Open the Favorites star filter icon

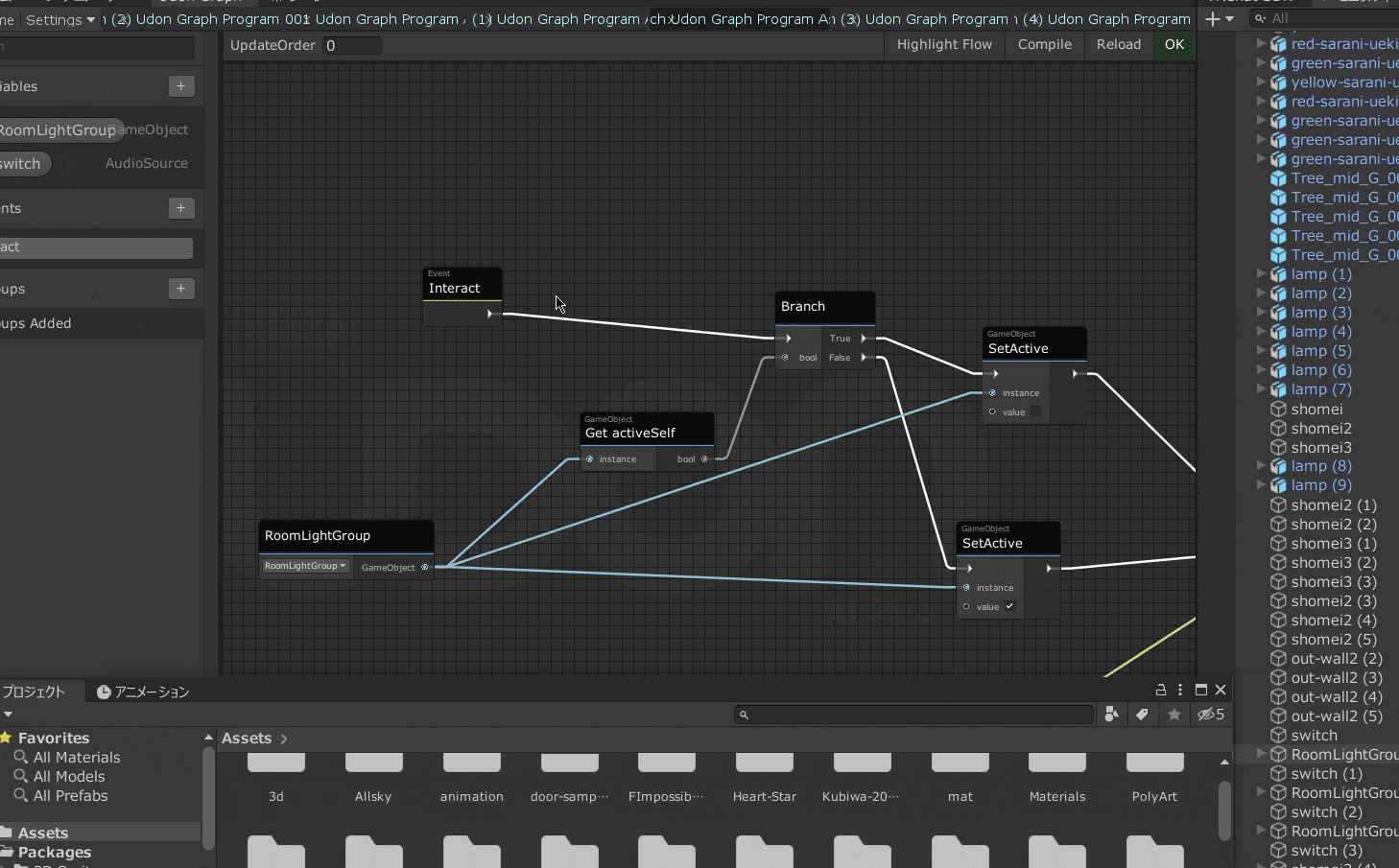(x=1174, y=715)
